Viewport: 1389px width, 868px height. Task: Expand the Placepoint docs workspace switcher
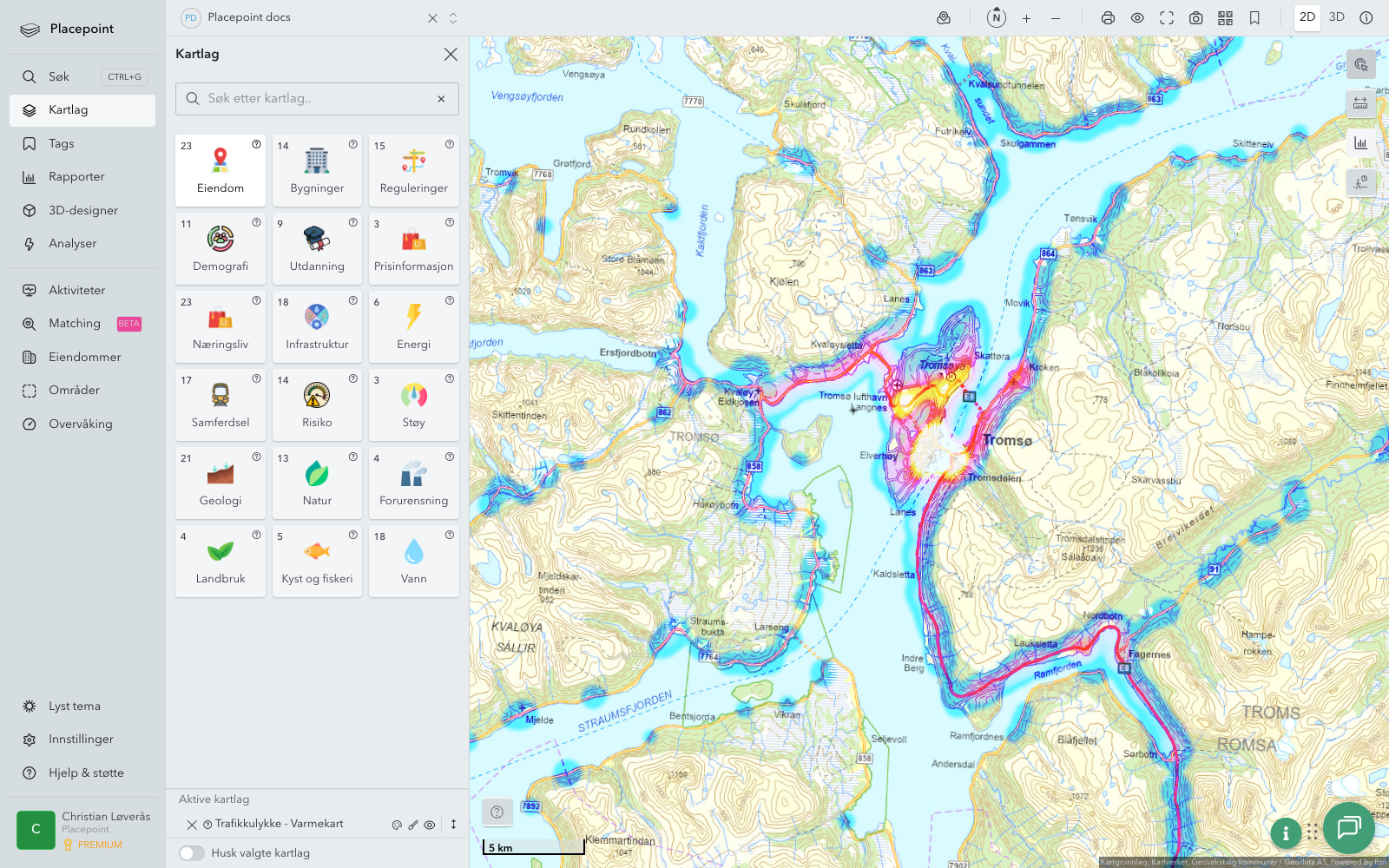[453, 17]
